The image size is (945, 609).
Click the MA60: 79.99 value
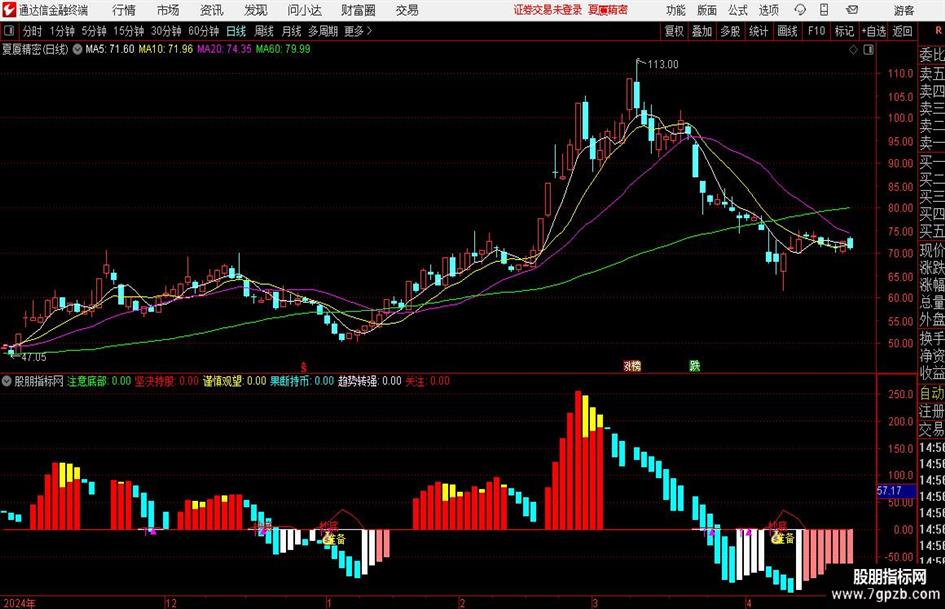click(x=283, y=49)
